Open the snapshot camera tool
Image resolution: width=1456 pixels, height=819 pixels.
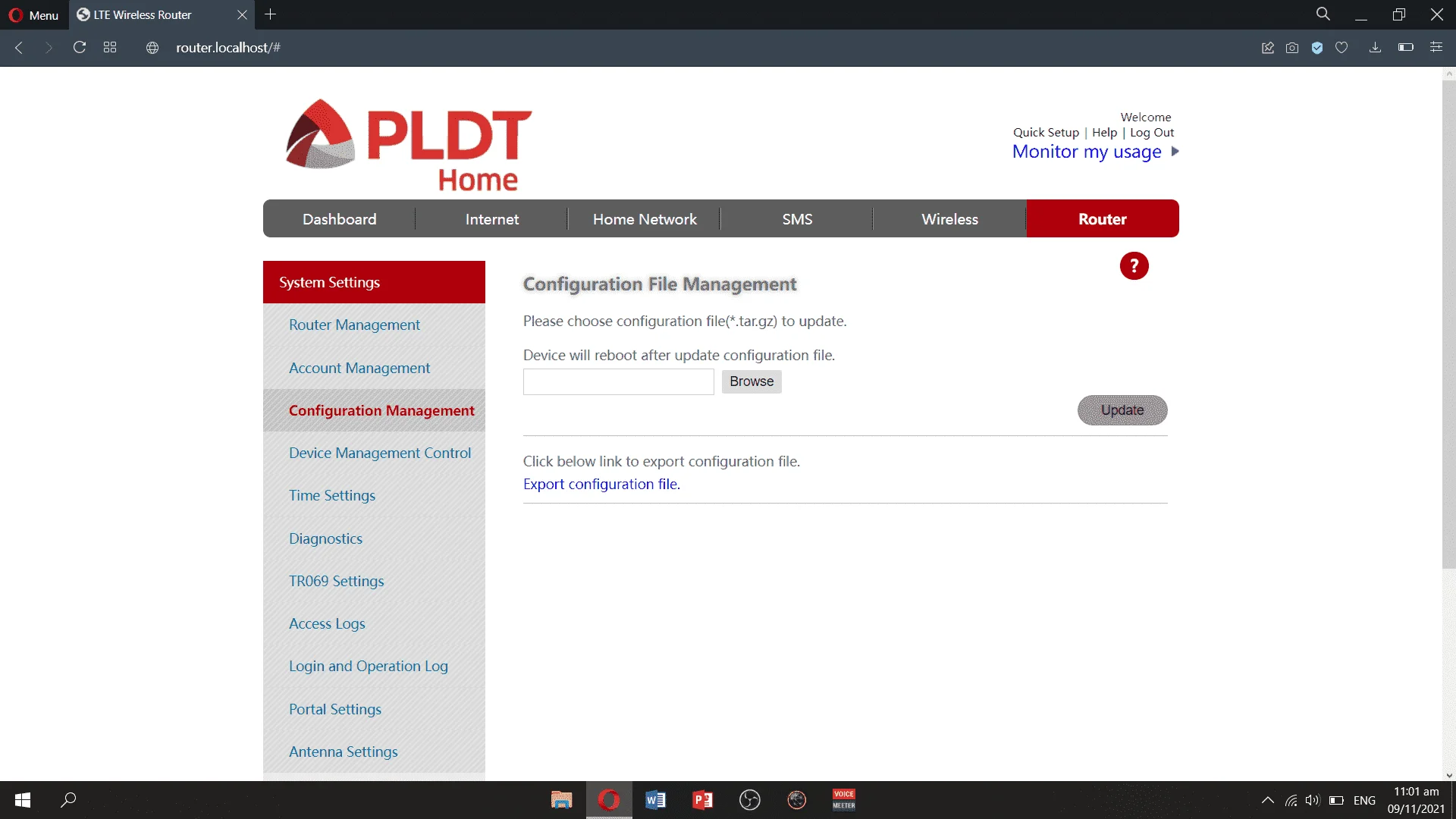click(1292, 48)
